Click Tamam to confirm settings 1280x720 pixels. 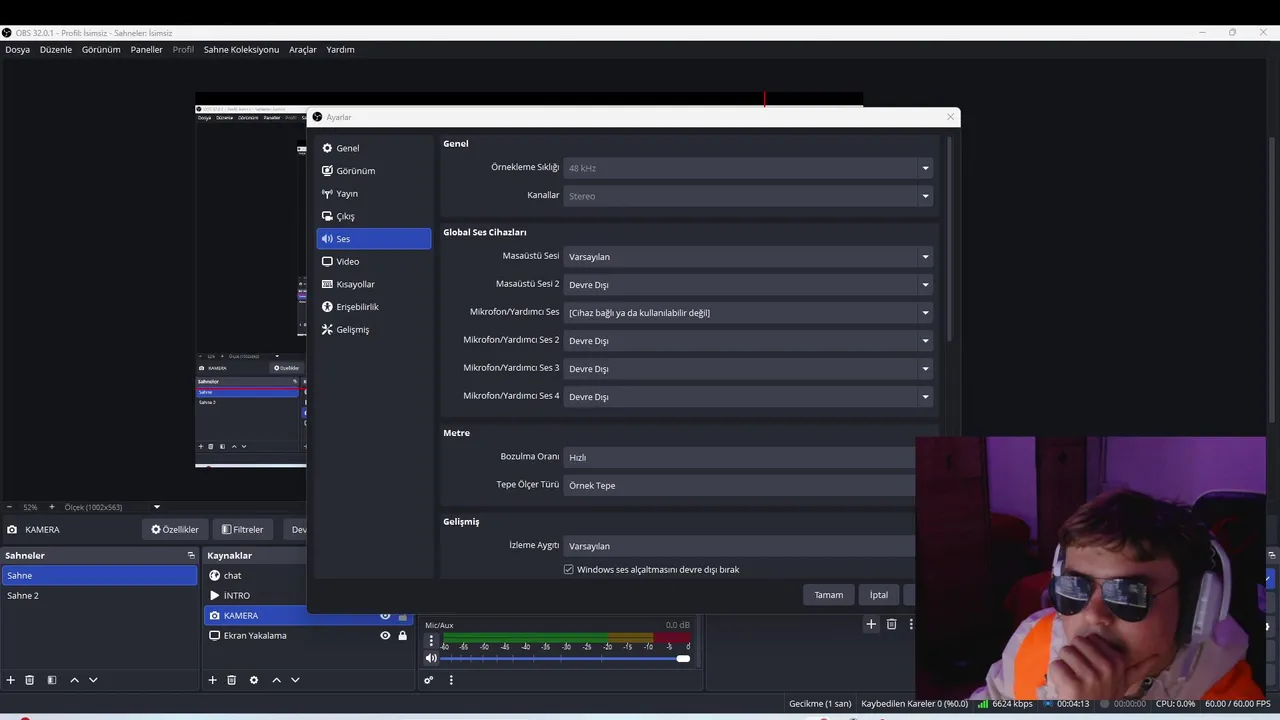pyautogui.click(x=828, y=595)
